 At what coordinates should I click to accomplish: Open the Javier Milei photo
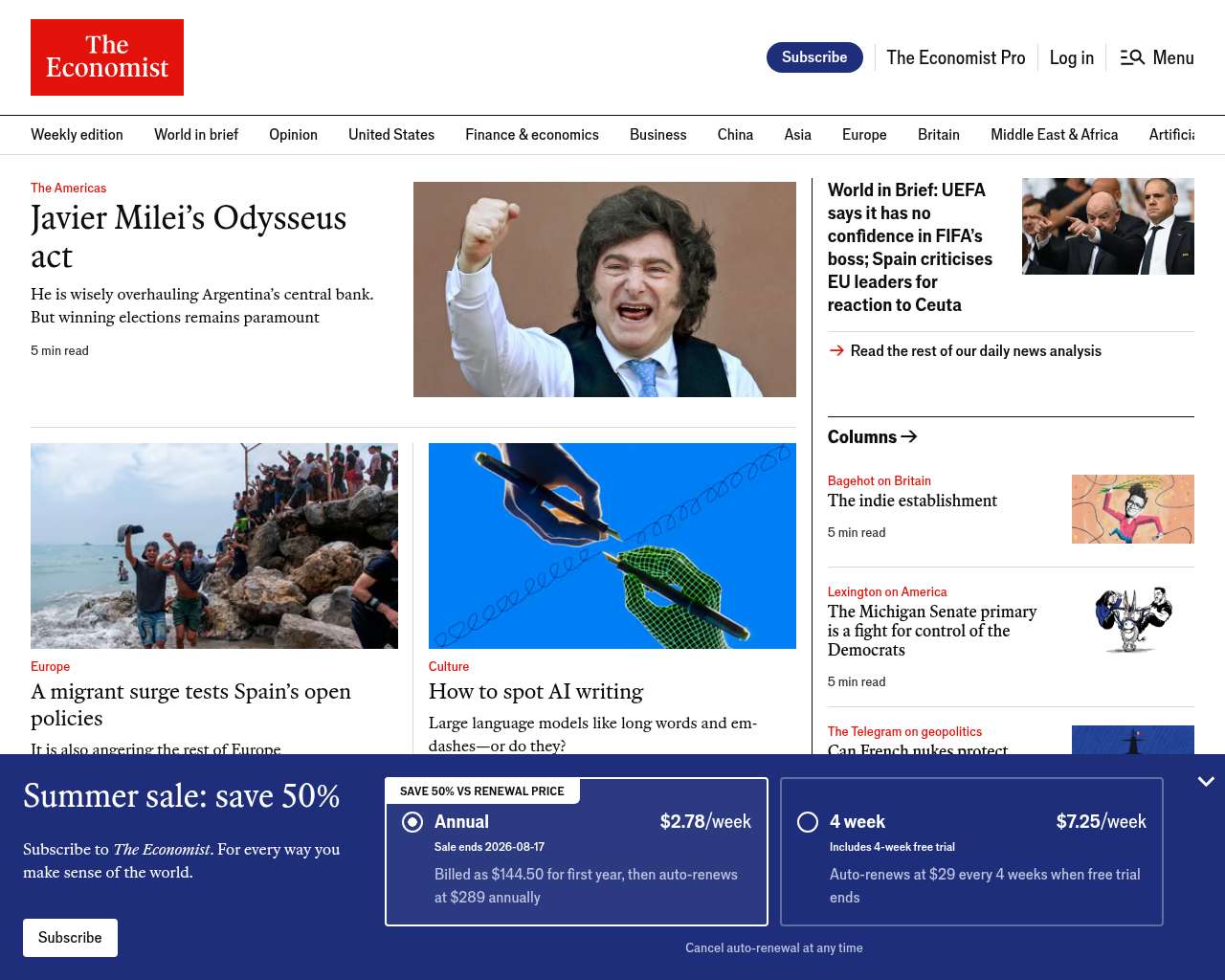(x=605, y=289)
